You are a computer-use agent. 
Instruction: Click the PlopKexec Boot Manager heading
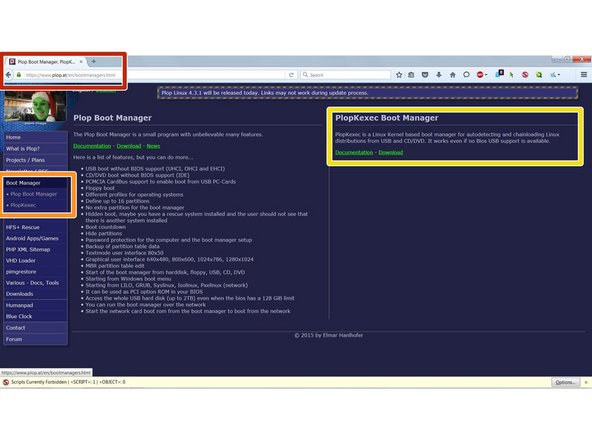387,118
